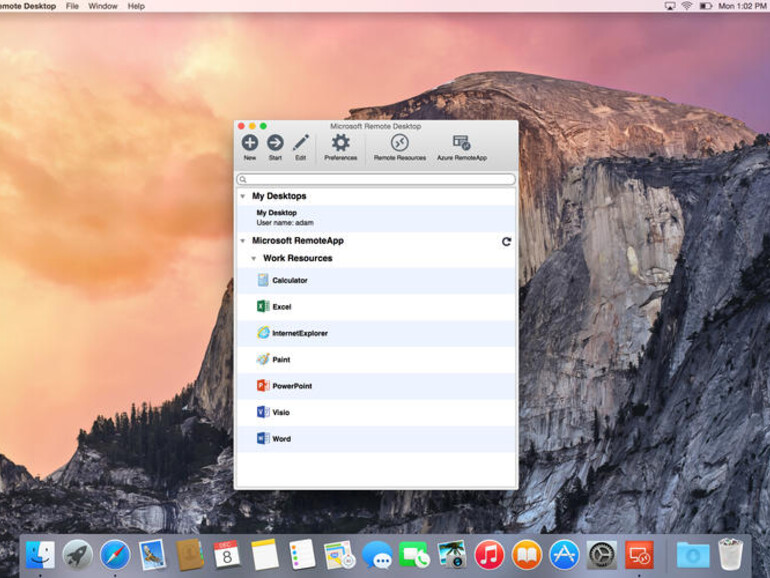
Task: Open the Window menu
Action: (103, 6)
